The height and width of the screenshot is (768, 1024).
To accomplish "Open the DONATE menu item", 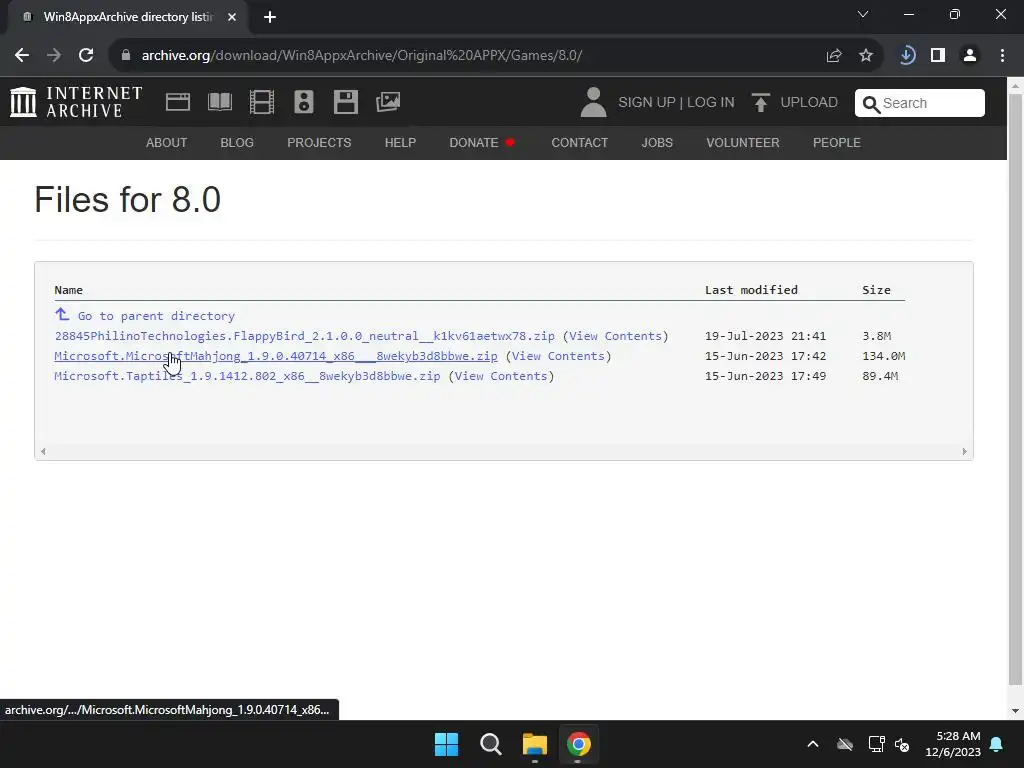I will 474,142.
